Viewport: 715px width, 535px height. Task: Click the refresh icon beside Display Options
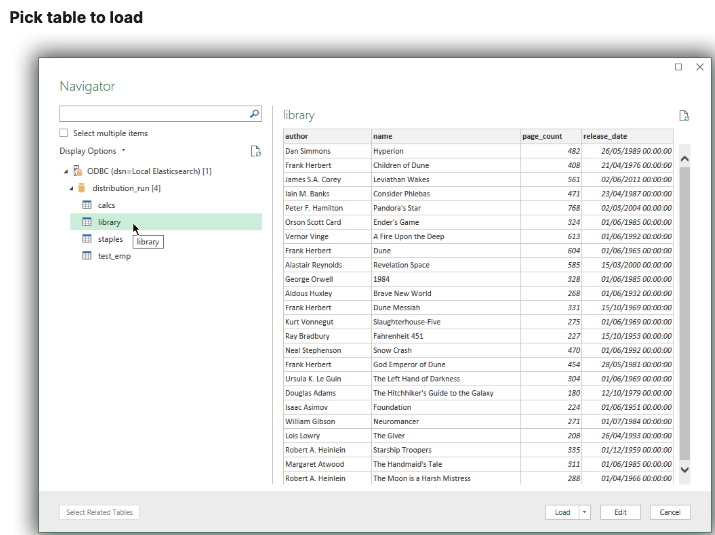pyautogui.click(x=256, y=151)
